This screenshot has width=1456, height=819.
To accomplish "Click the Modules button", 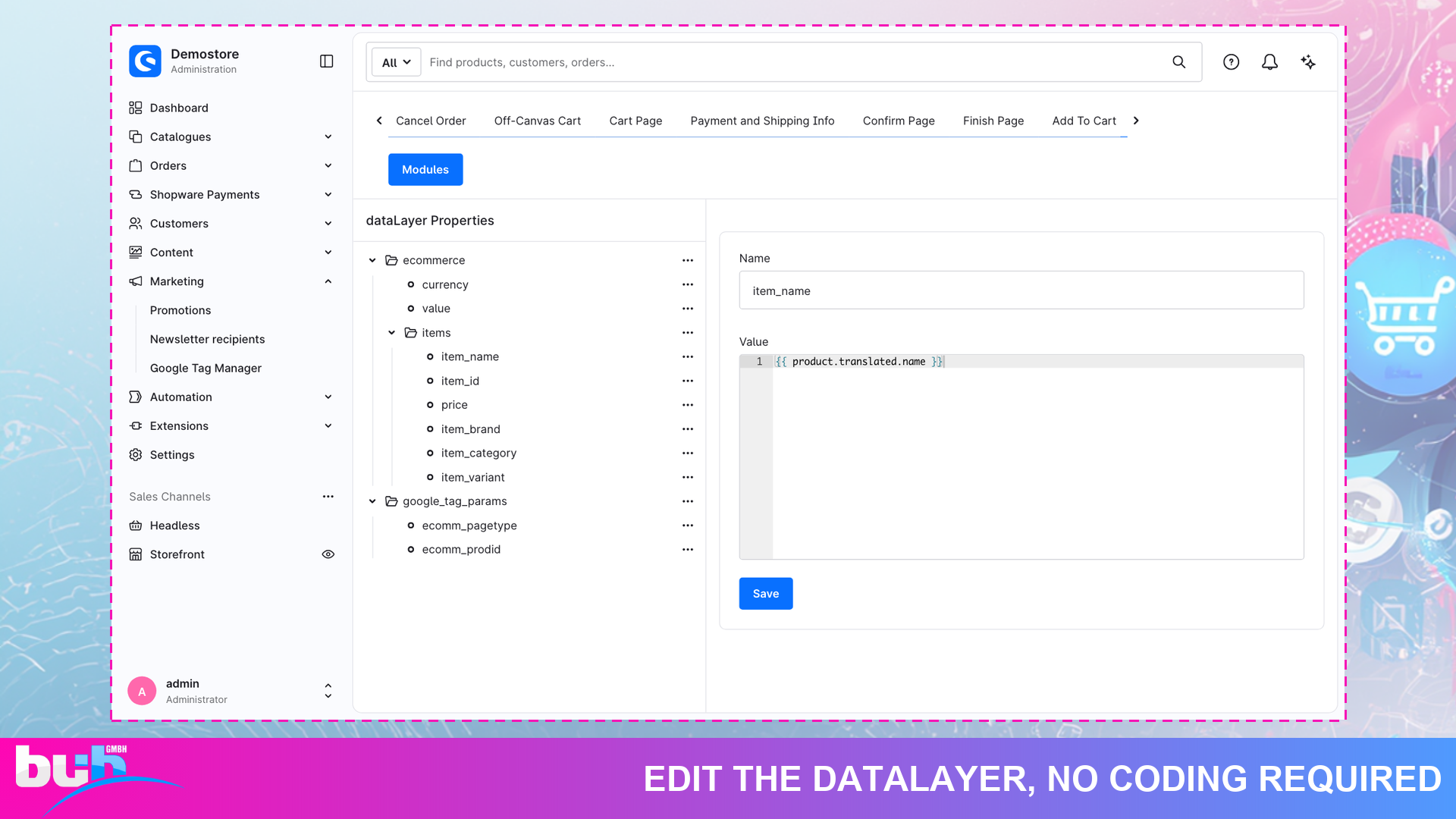I will 425,169.
